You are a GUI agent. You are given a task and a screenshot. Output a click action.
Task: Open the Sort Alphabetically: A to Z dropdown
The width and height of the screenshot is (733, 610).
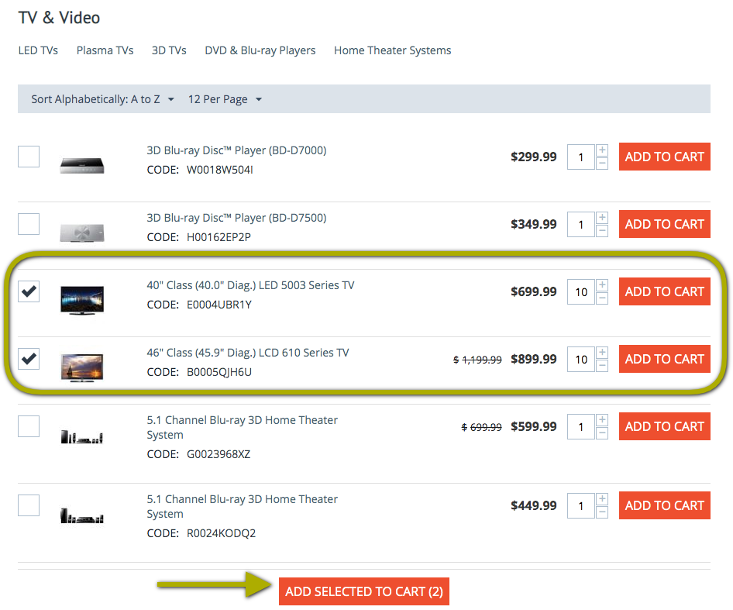102,99
